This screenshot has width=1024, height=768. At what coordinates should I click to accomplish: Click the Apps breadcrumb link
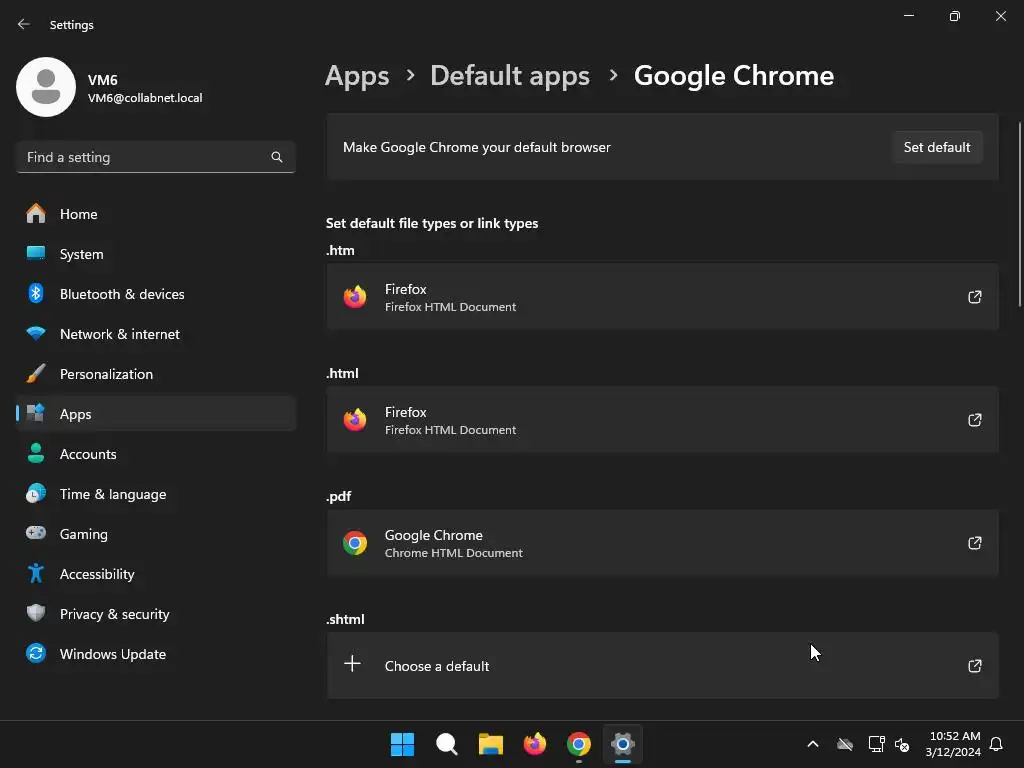[x=357, y=76]
